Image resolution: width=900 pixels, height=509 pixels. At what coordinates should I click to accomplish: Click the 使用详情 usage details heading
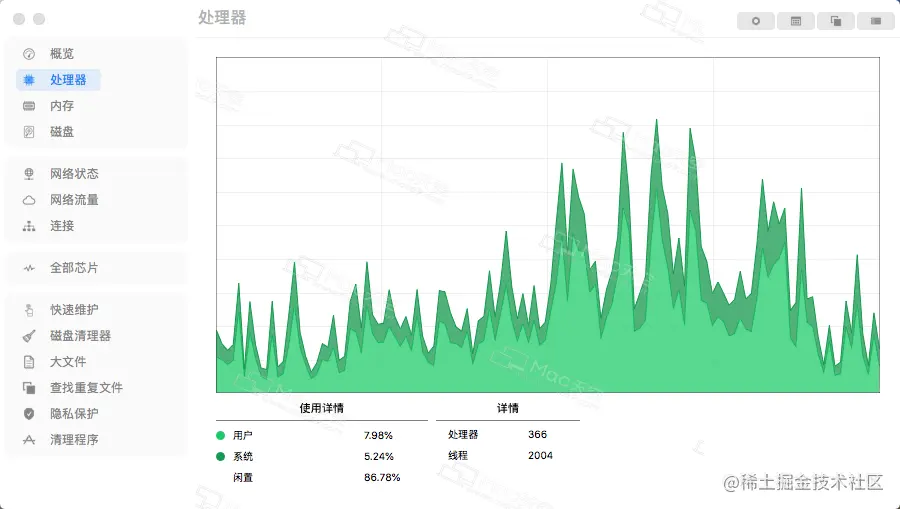click(321, 408)
